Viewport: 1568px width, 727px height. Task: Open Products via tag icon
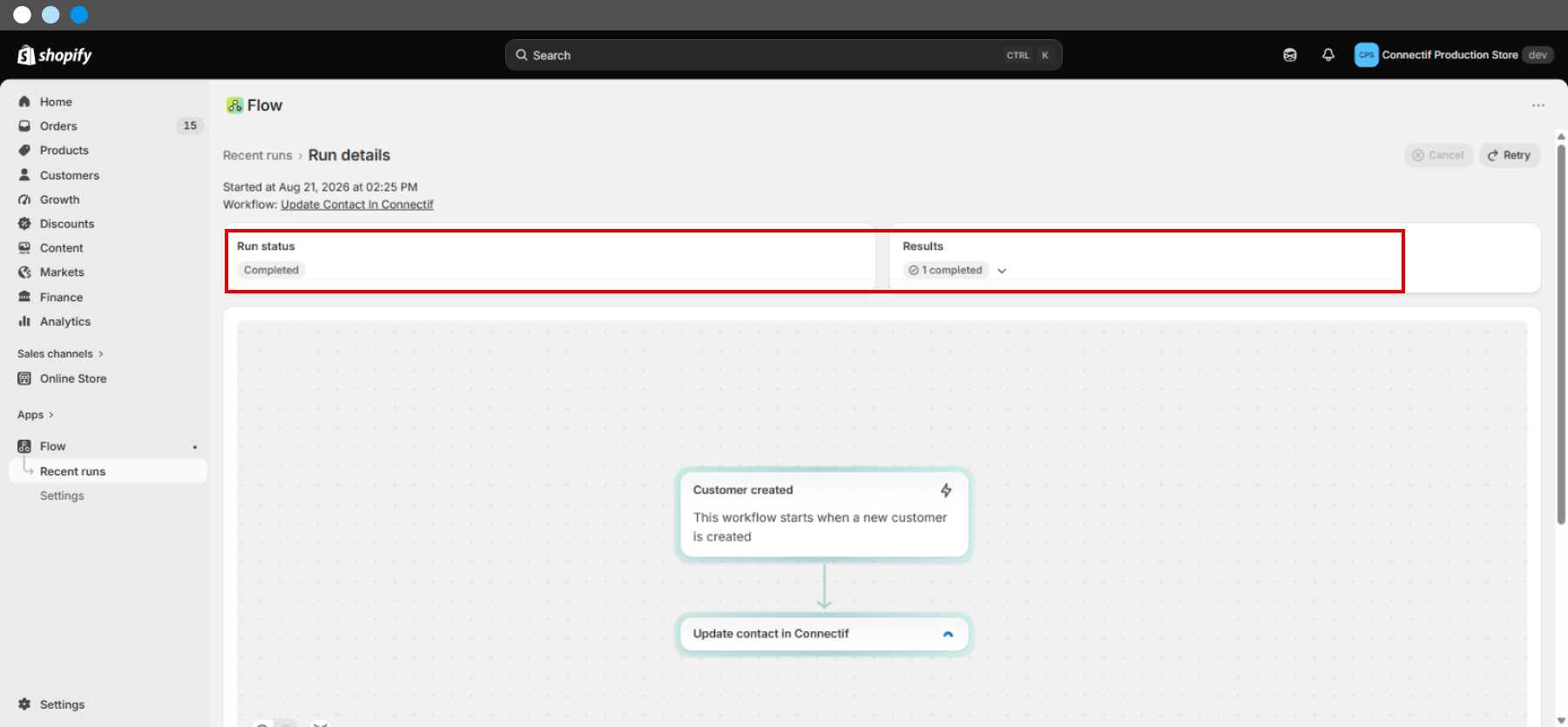pos(24,151)
